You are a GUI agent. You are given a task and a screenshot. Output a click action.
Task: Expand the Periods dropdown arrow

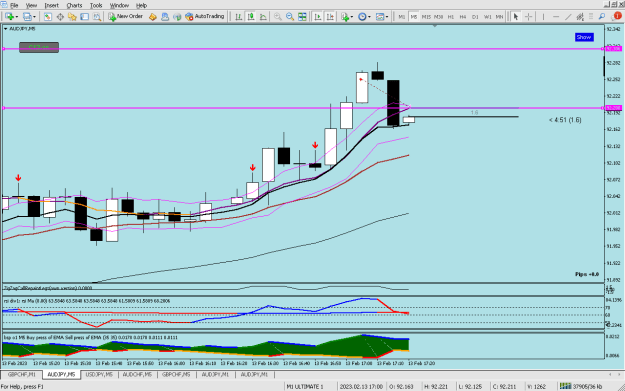pos(369,17)
